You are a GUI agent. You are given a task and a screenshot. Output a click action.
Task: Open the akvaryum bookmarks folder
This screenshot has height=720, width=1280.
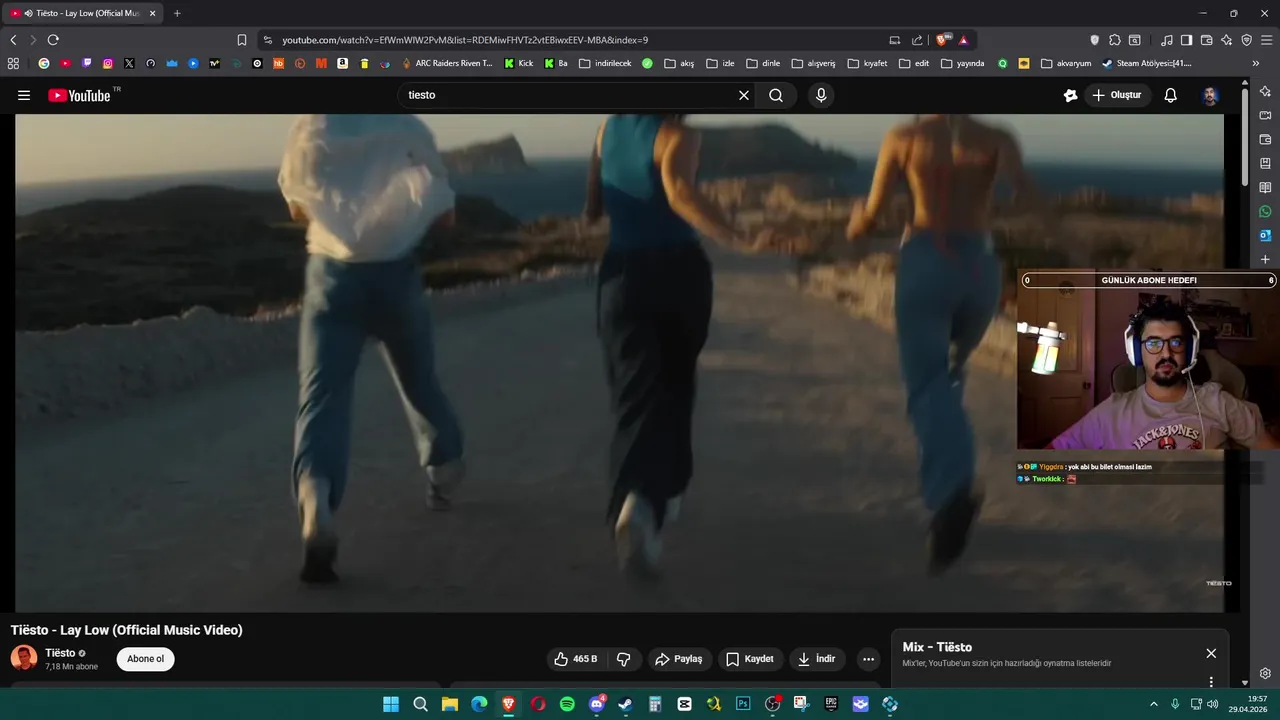1066,63
